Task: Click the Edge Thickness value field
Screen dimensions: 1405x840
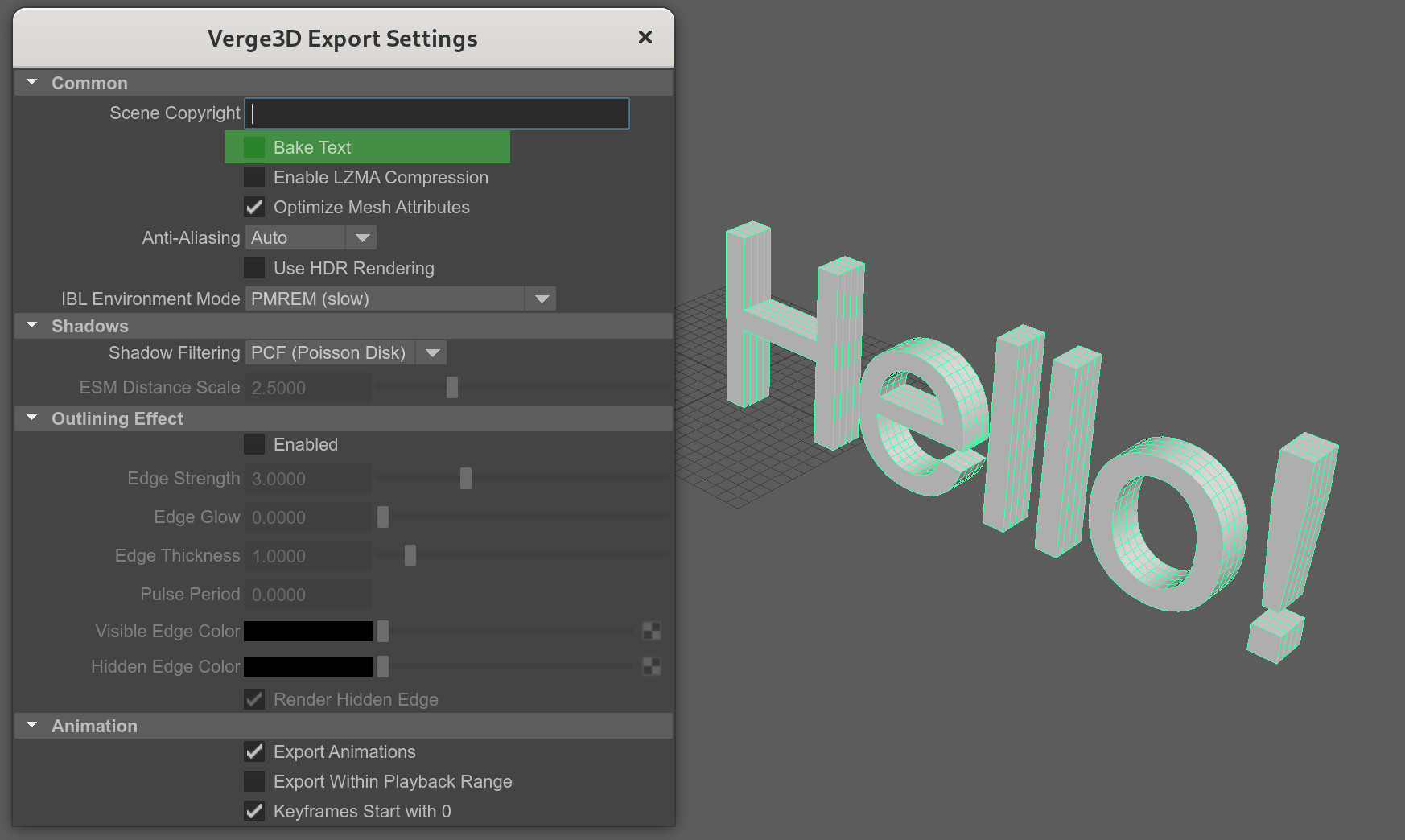Action: (x=308, y=556)
